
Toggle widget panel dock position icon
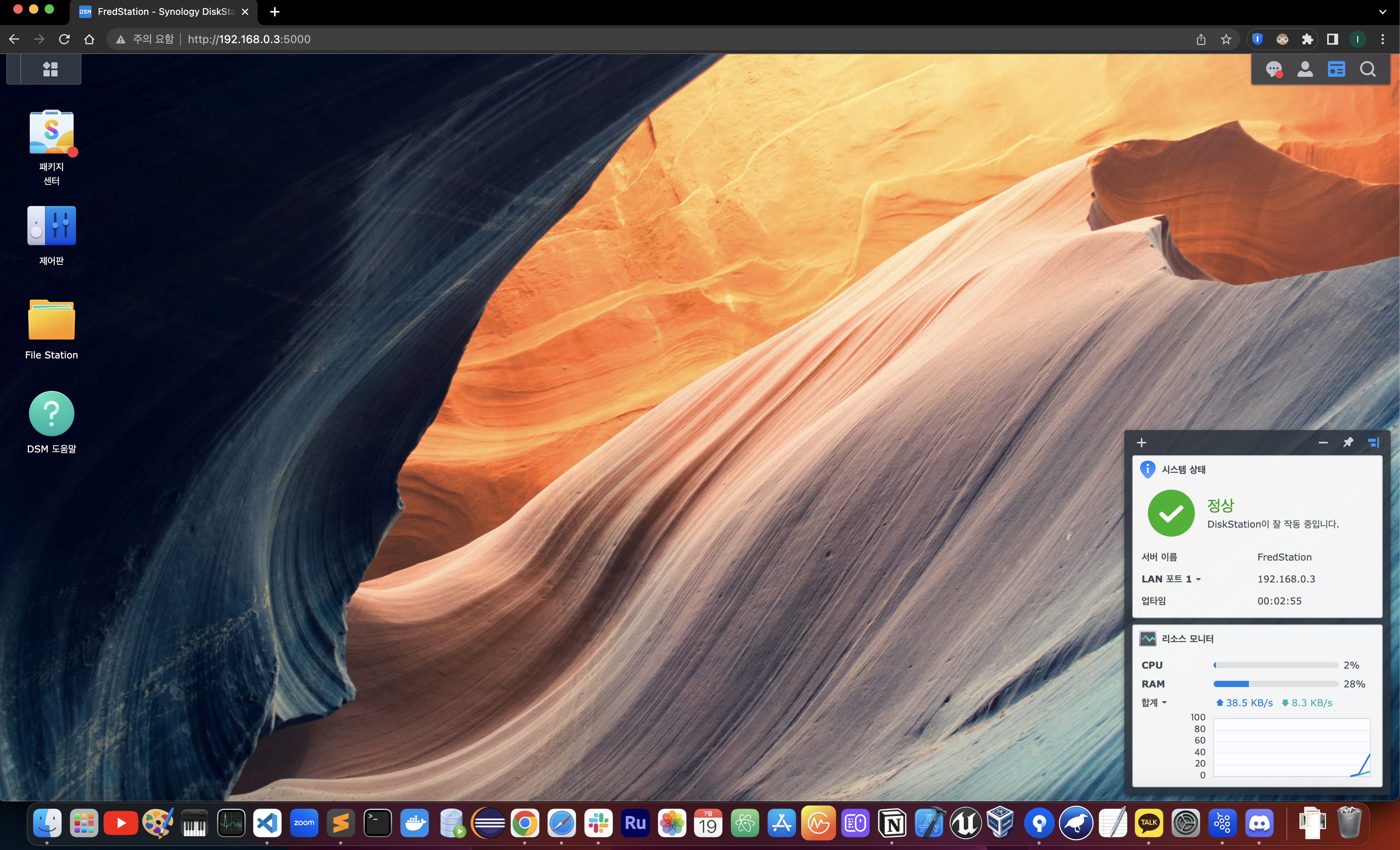click(x=1373, y=442)
